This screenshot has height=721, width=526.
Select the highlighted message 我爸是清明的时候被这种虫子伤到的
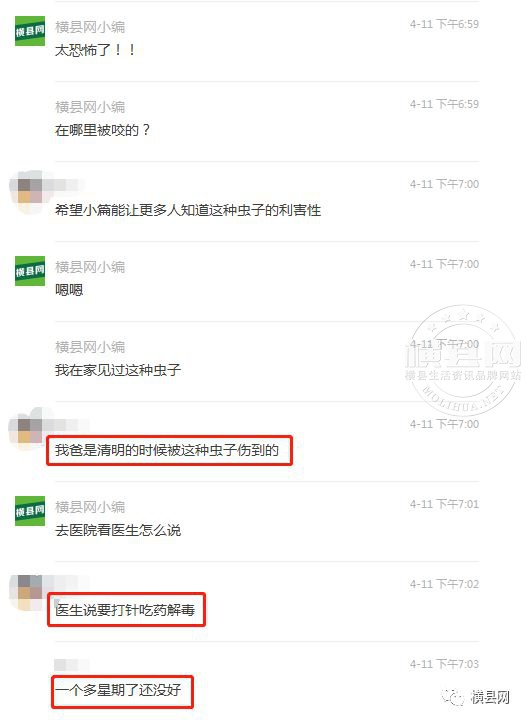point(167,450)
